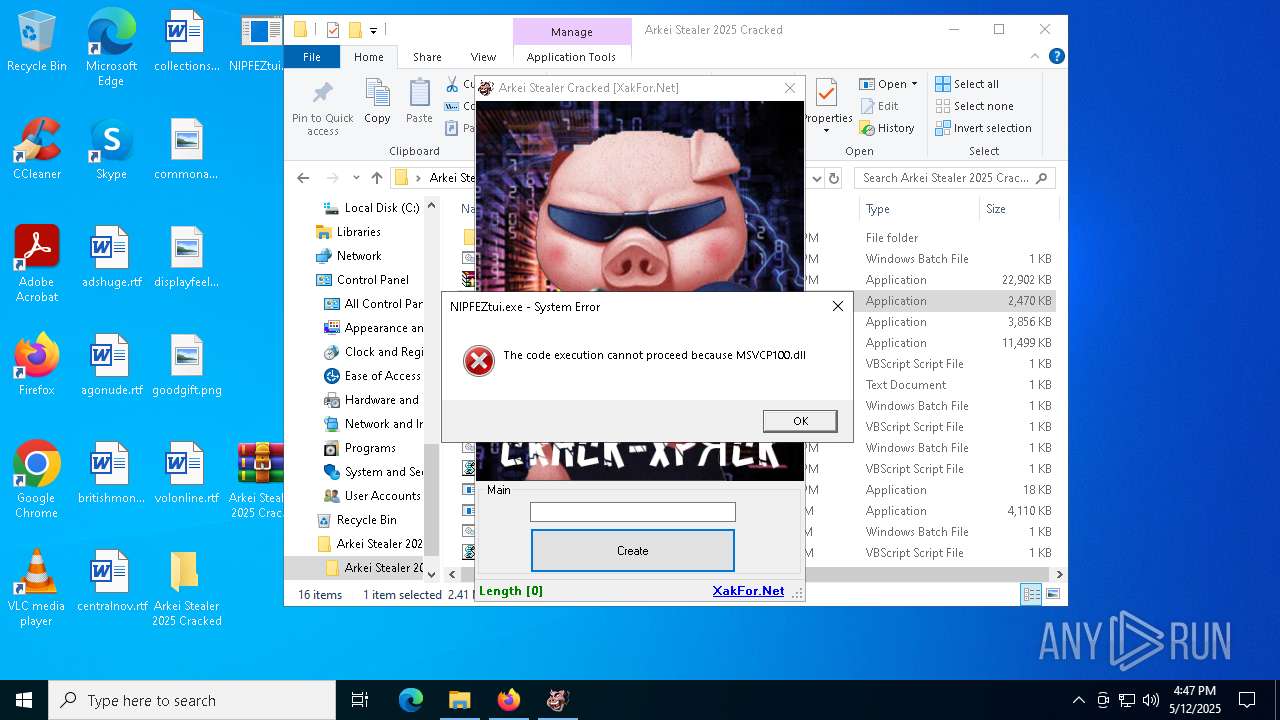This screenshot has width=1280, height=720.
Task: Open Adobe Acrobat desktop shortcut
Action: point(37,264)
